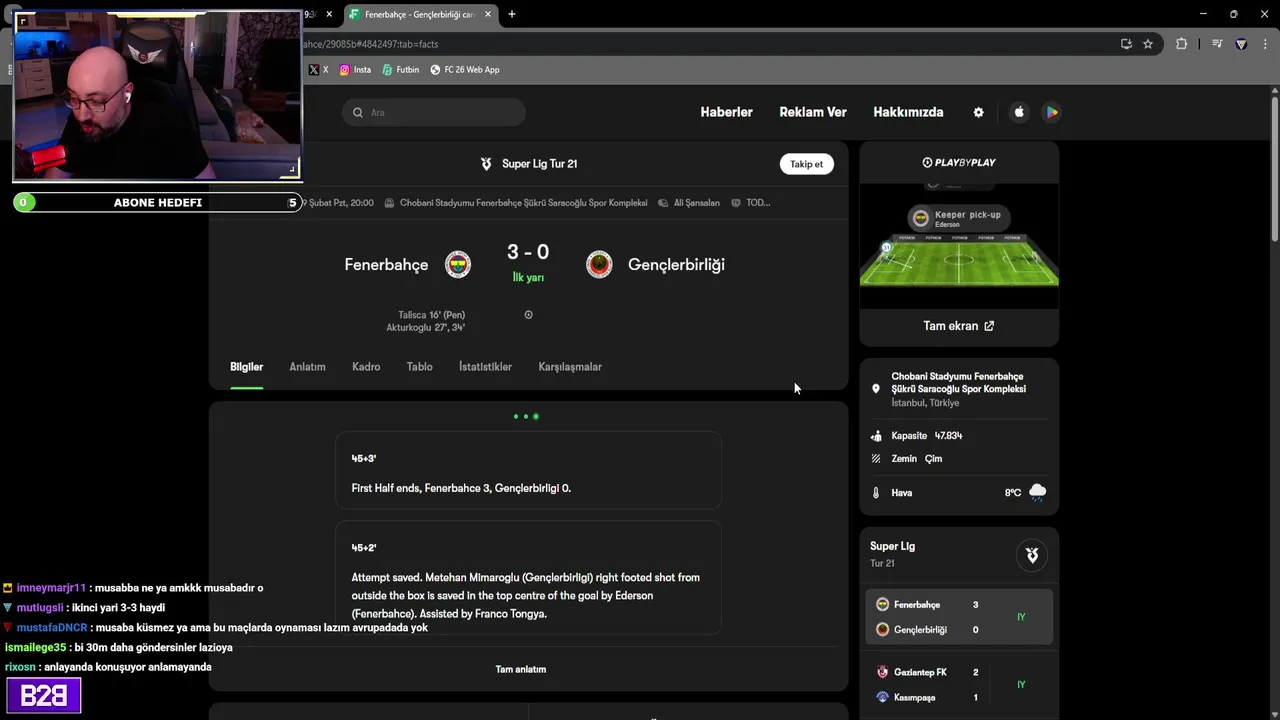This screenshot has height=720, width=1280.
Task: Click the referee name Ali Şansalan
Action: click(x=696, y=203)
